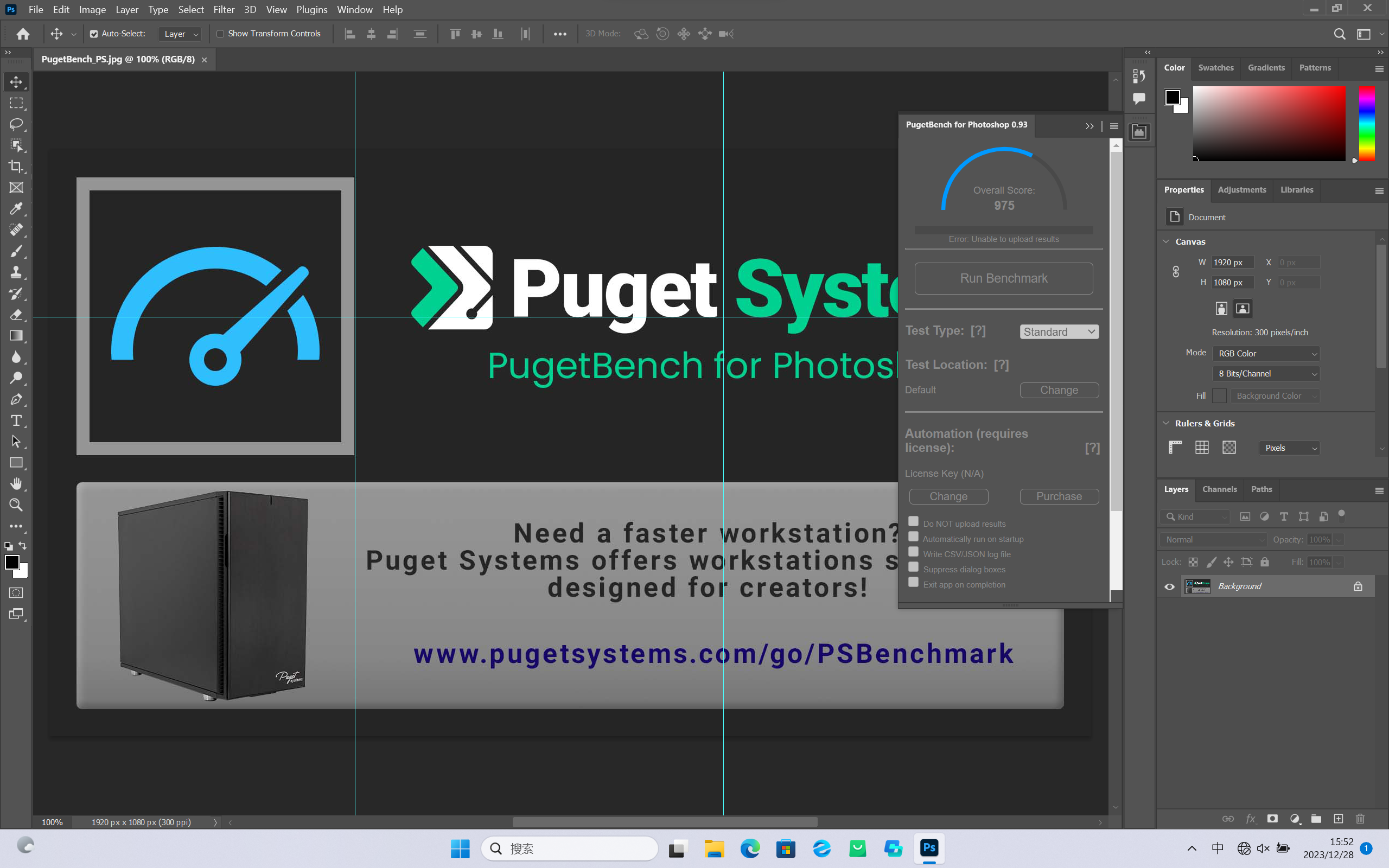Select the Lasso tool
The width and height of the screenshot is (1389, 868).
(x=16, y=125)
